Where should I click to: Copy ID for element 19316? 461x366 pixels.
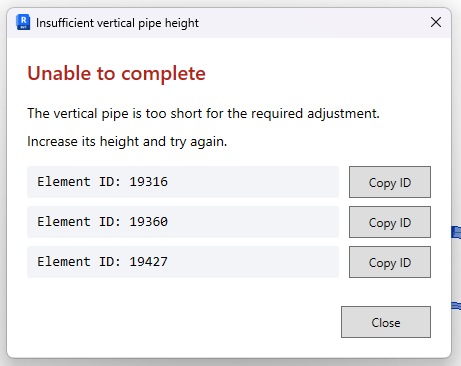(x=390, y=182)
